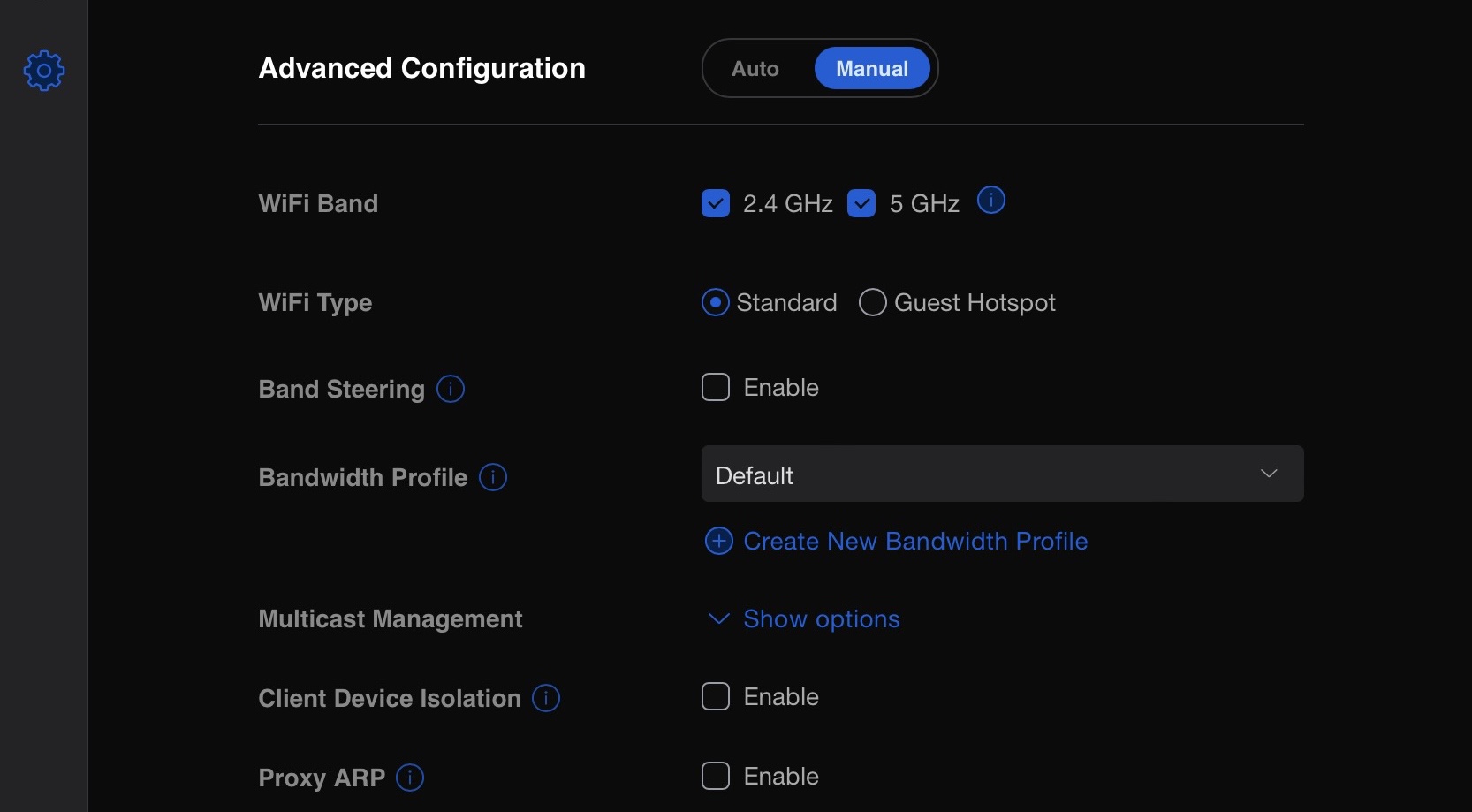Uncheck the 2.4 GHz band checkbox
Screen dimensions: 1472x812
(716, 203)
